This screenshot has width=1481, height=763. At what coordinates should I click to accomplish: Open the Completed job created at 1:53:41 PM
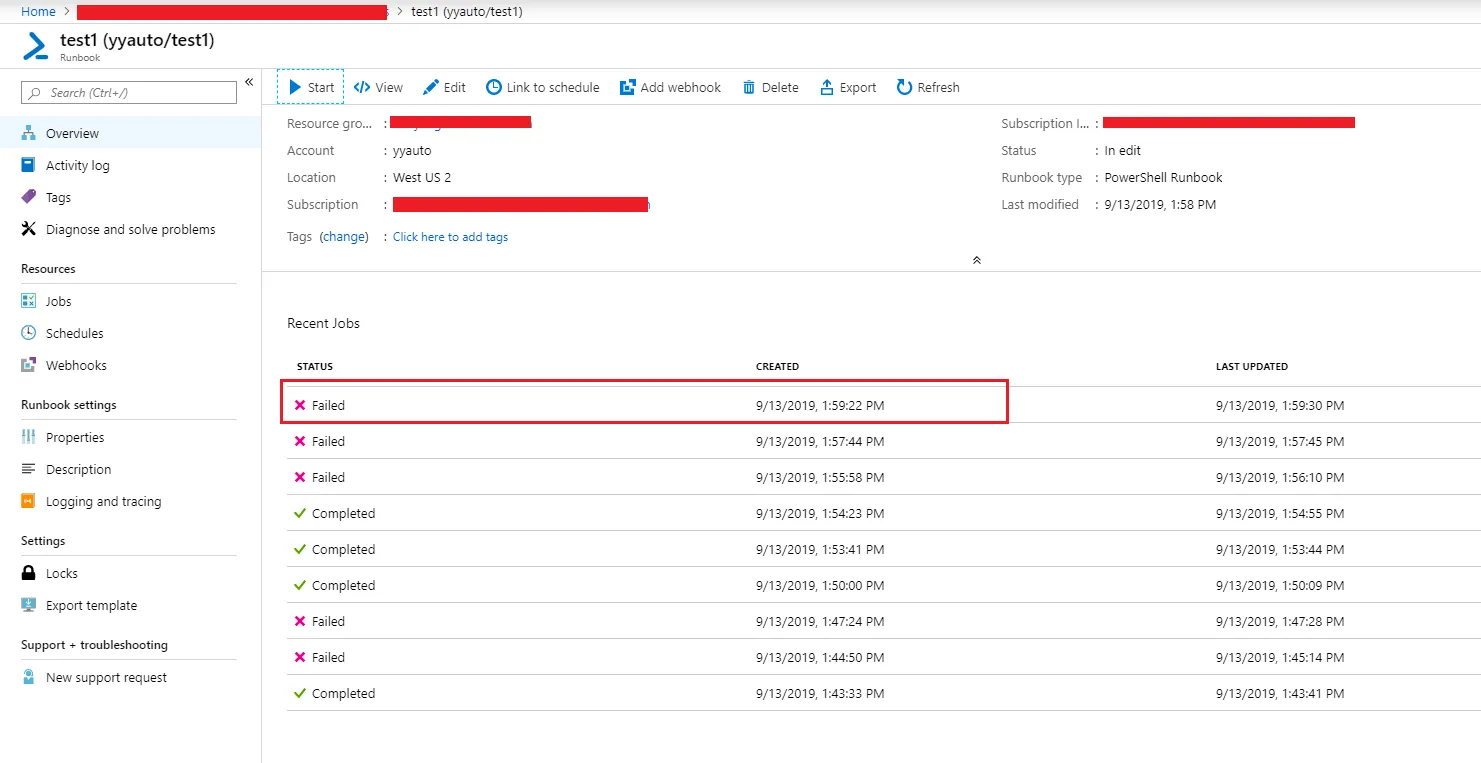[883, 549]
